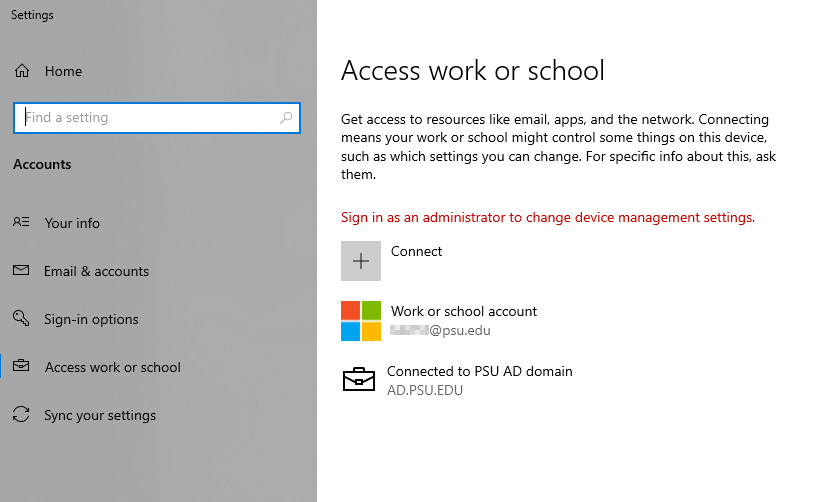Click the key icon for Sign-in options
This screenshot has height=502, width=824.
(22, 319)
